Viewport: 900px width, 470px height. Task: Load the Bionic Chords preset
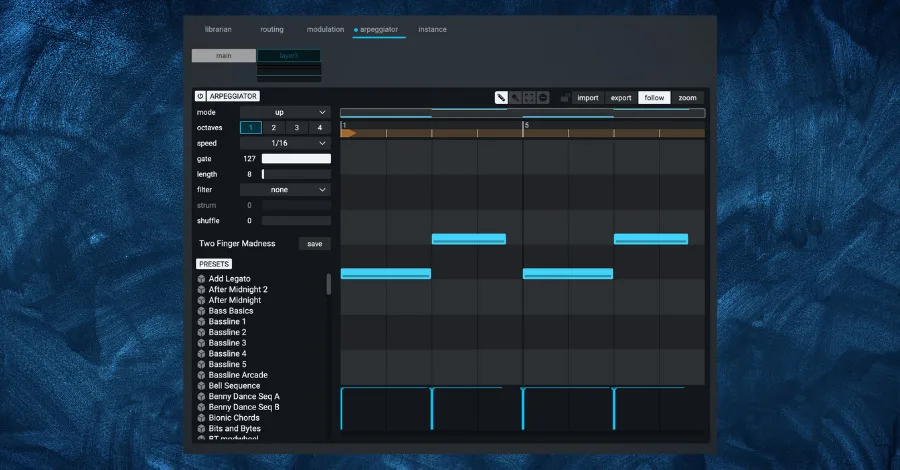click(234, 418)
